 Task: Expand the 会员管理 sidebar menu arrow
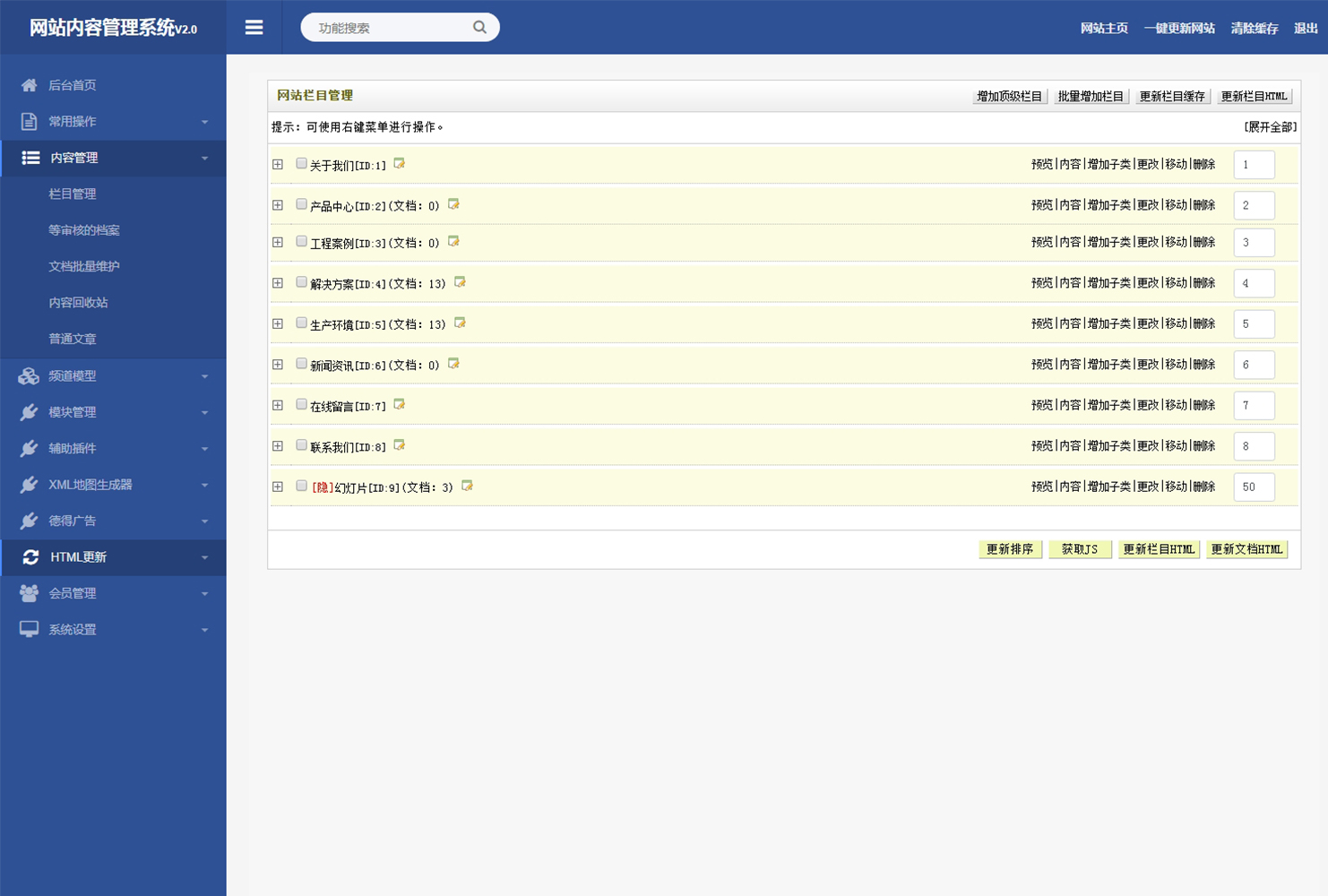pos(204,594)
